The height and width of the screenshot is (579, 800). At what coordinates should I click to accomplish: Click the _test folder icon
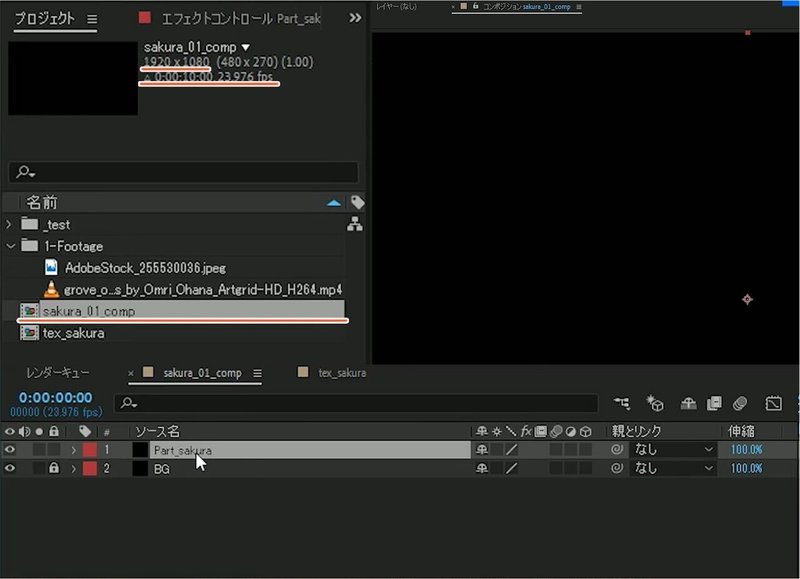click(x=30, y=224)
